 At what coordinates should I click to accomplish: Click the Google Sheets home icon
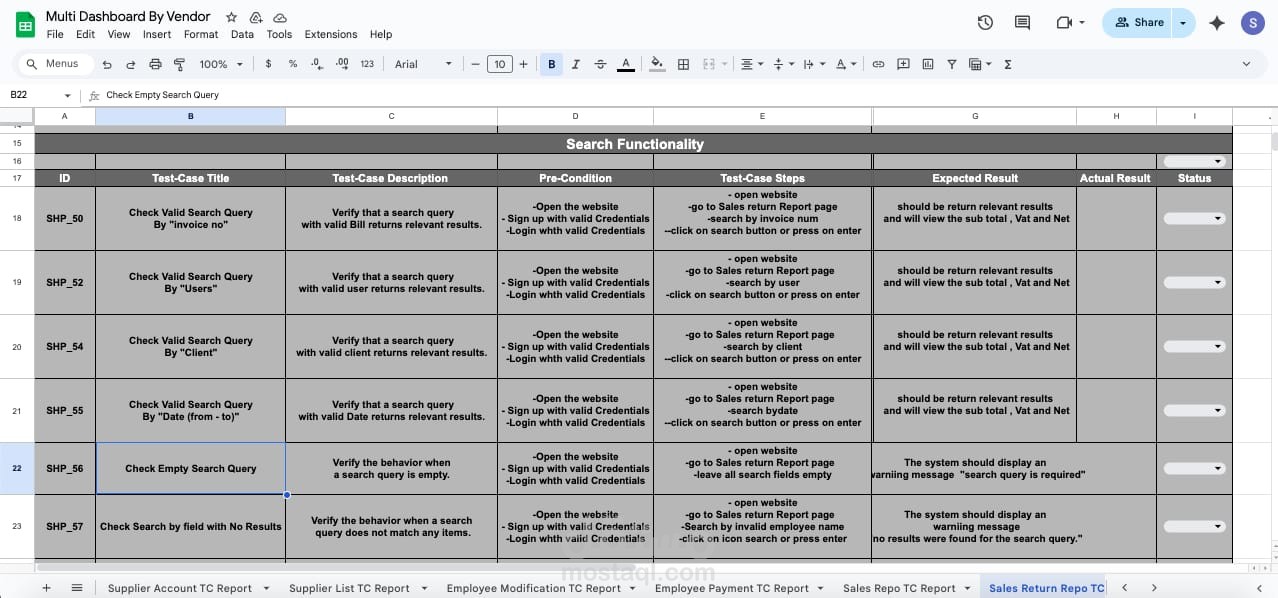pos(26,24)
